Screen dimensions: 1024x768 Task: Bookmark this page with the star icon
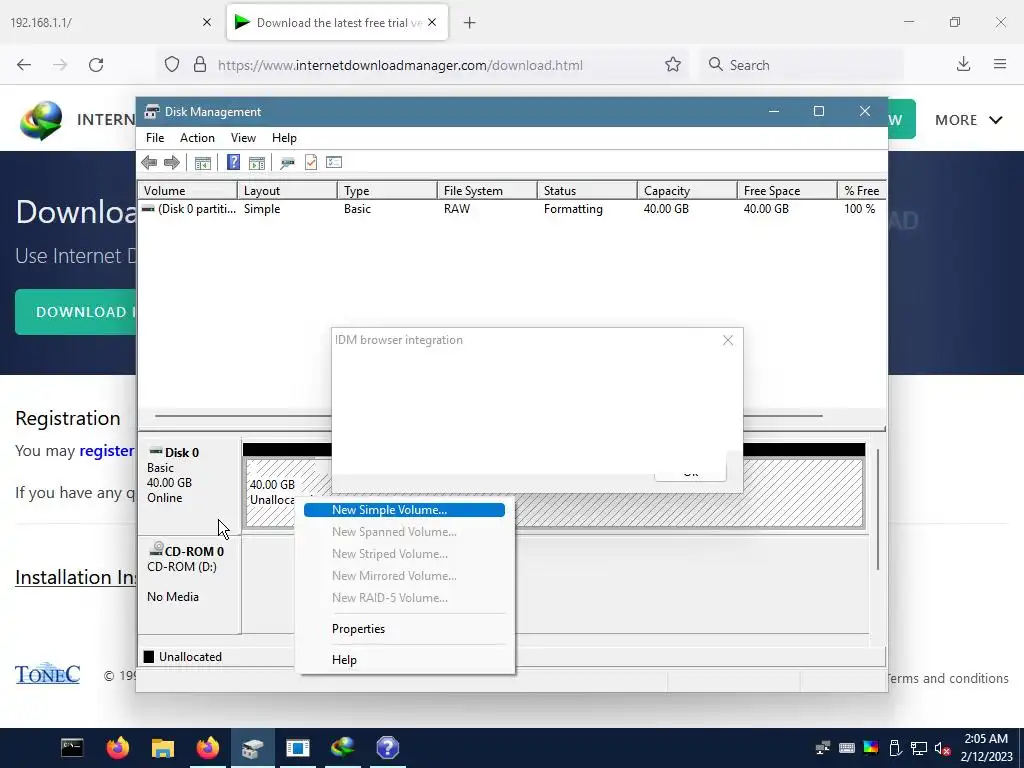pos(673,65)
